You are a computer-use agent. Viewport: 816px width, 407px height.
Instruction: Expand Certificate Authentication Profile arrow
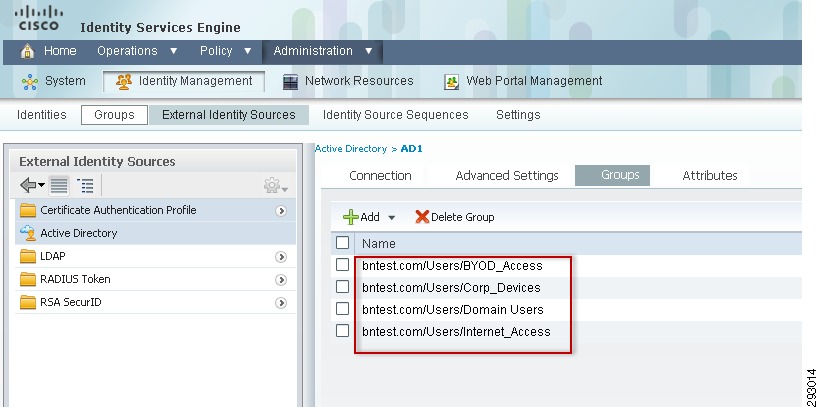point(281,211)
